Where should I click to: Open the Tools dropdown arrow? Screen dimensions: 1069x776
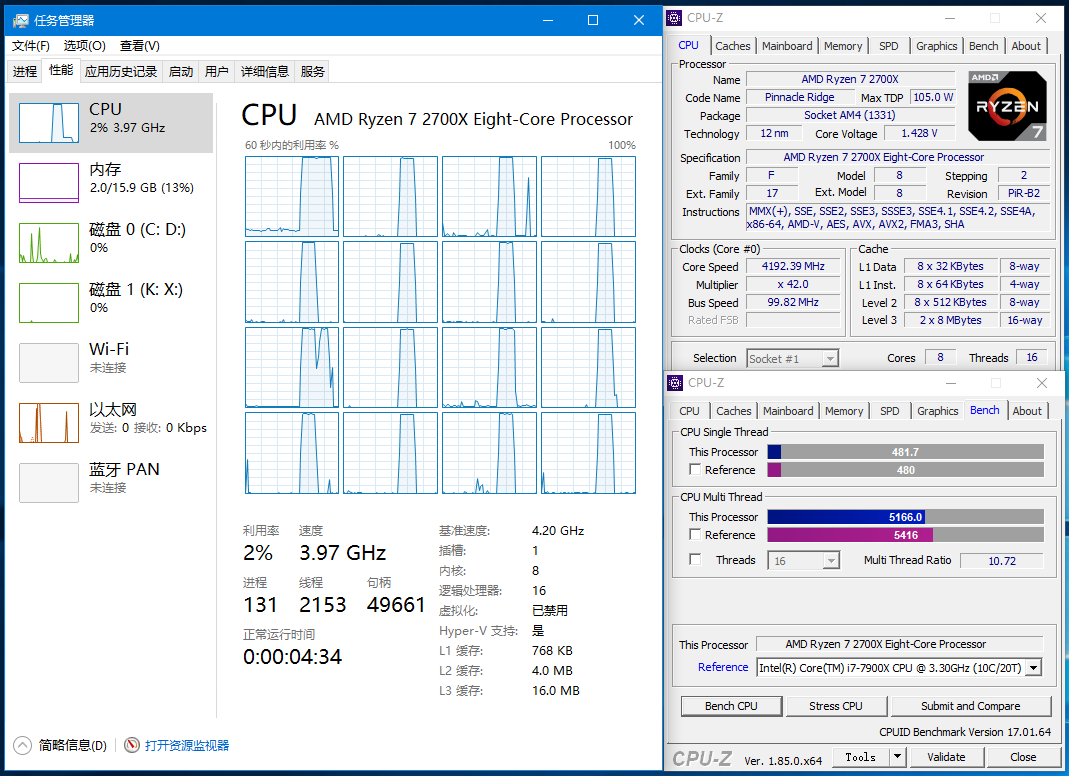[x=897, y=756]
